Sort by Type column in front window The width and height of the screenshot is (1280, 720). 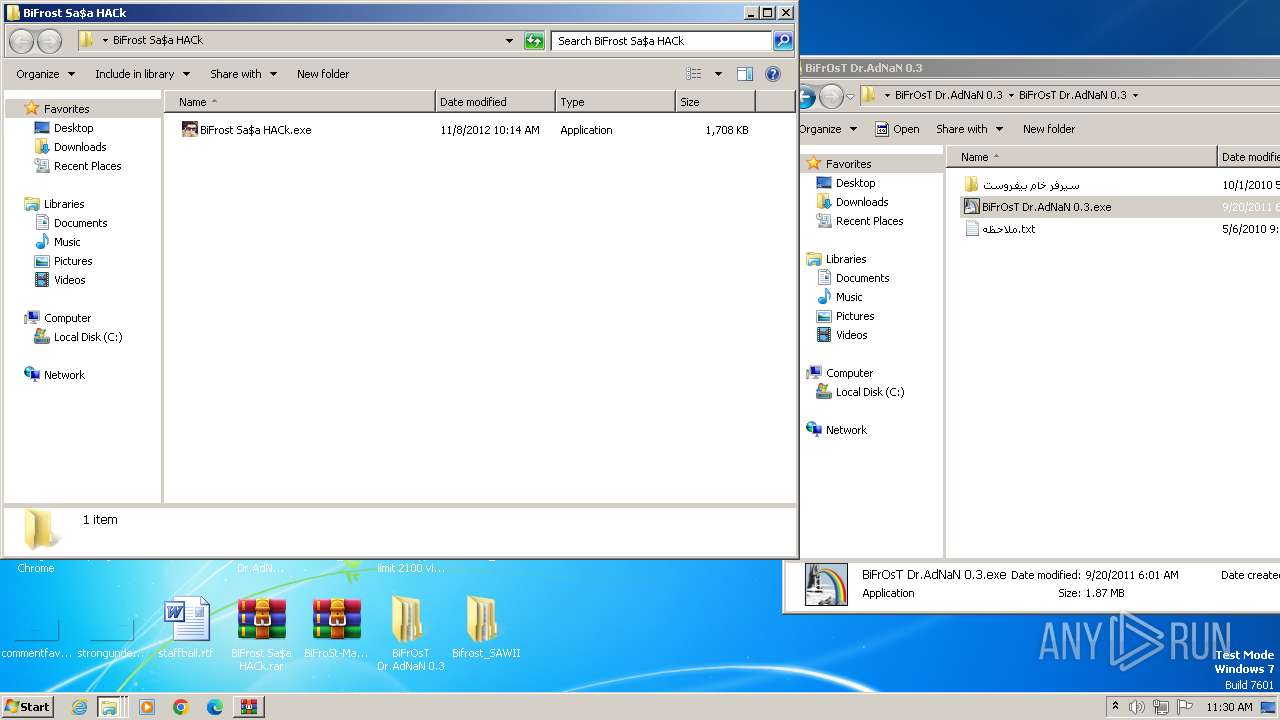tap(616, 102)
